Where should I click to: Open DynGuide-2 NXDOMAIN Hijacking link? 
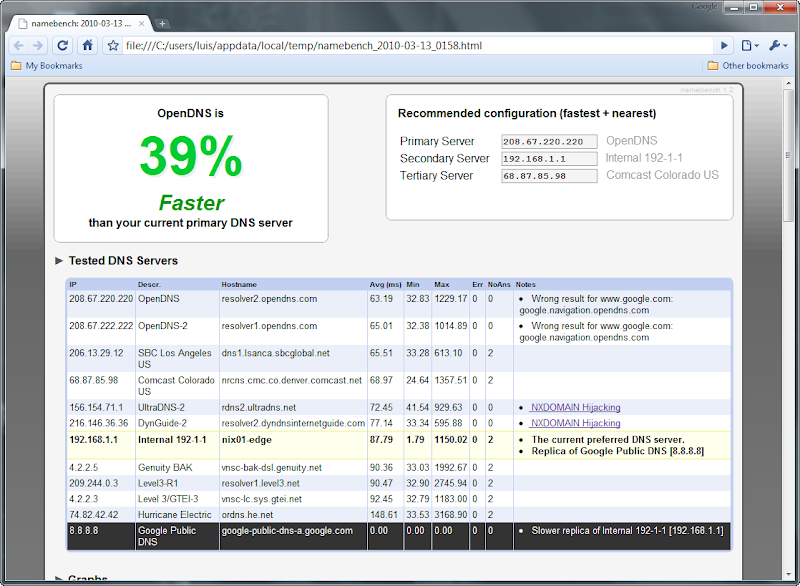[575, 423]
